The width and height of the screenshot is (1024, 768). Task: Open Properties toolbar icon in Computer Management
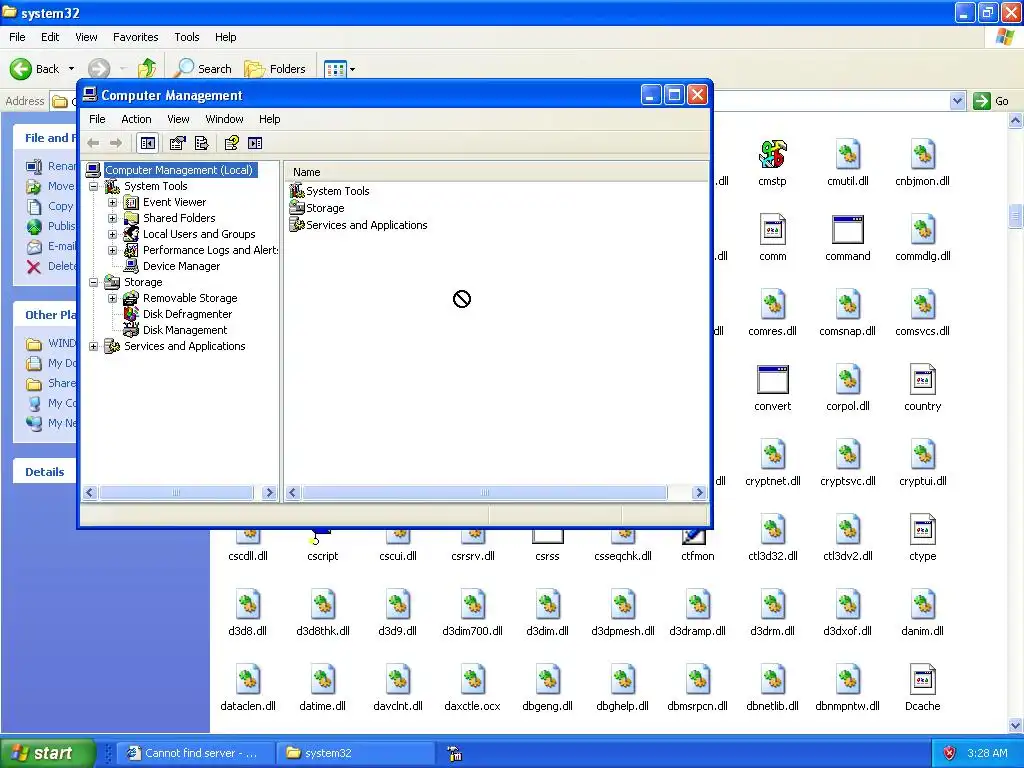tap(177, 143)
